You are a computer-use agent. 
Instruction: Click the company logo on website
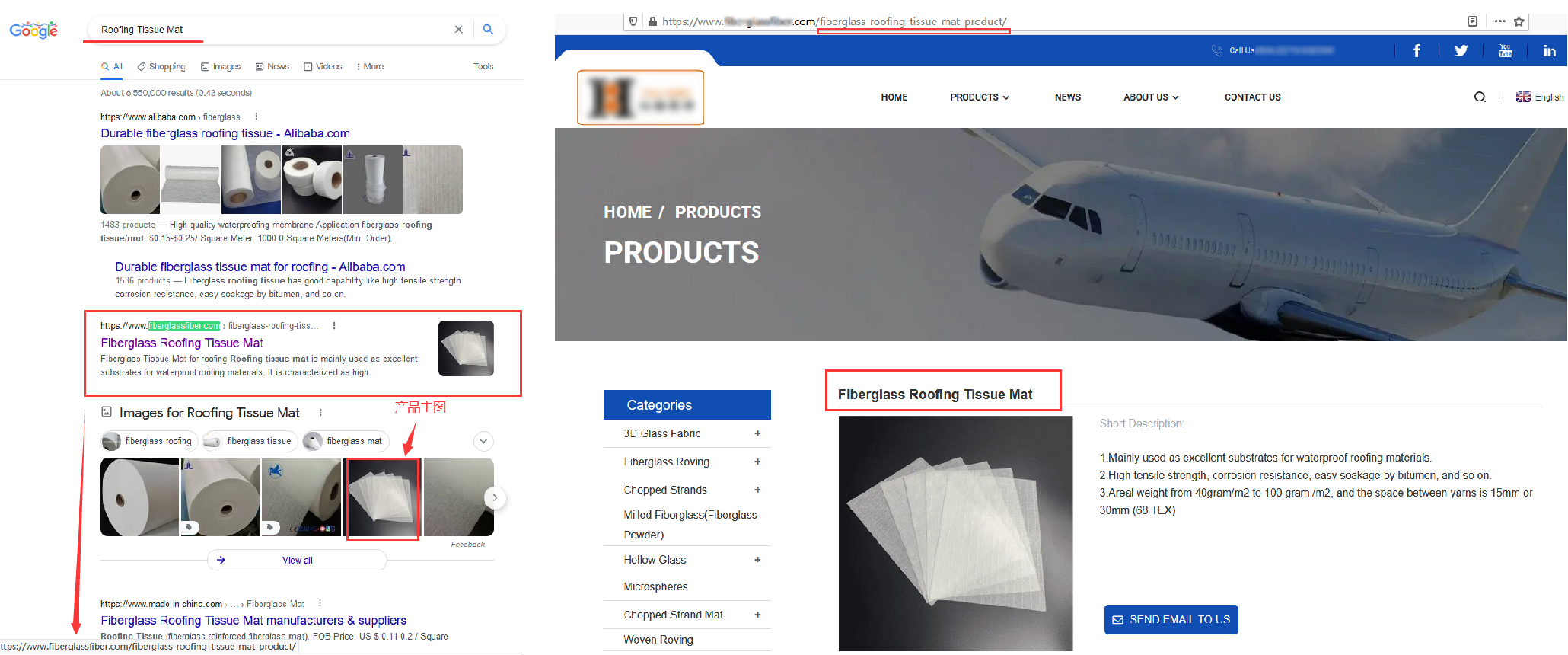641,97
